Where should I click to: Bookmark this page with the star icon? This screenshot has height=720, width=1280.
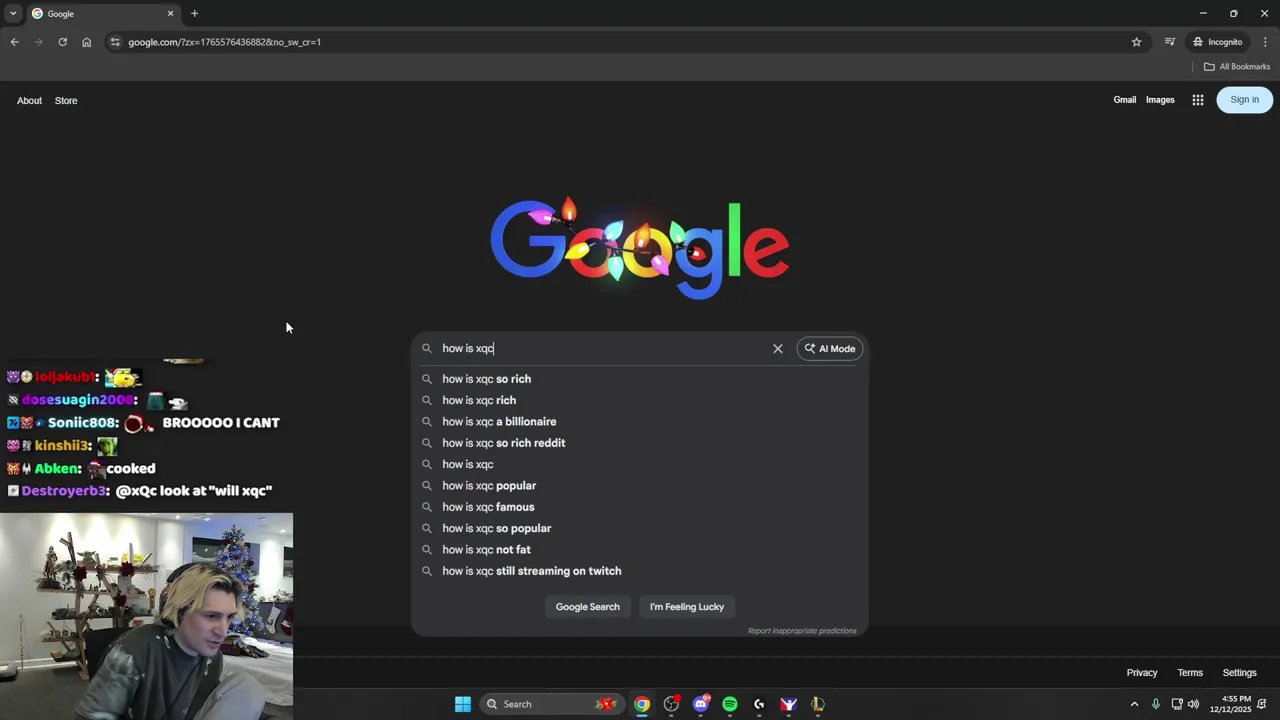(x=1136, y=42)
